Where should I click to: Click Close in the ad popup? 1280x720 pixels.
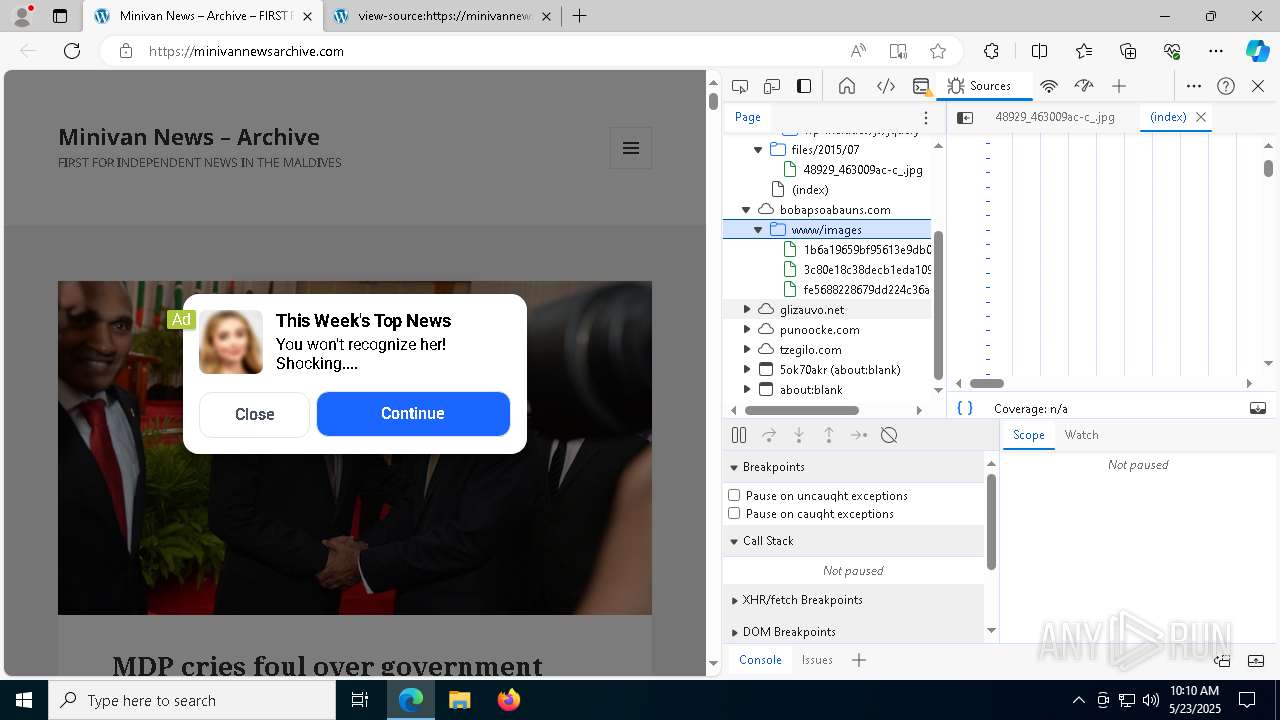click(x=255, y=414)
